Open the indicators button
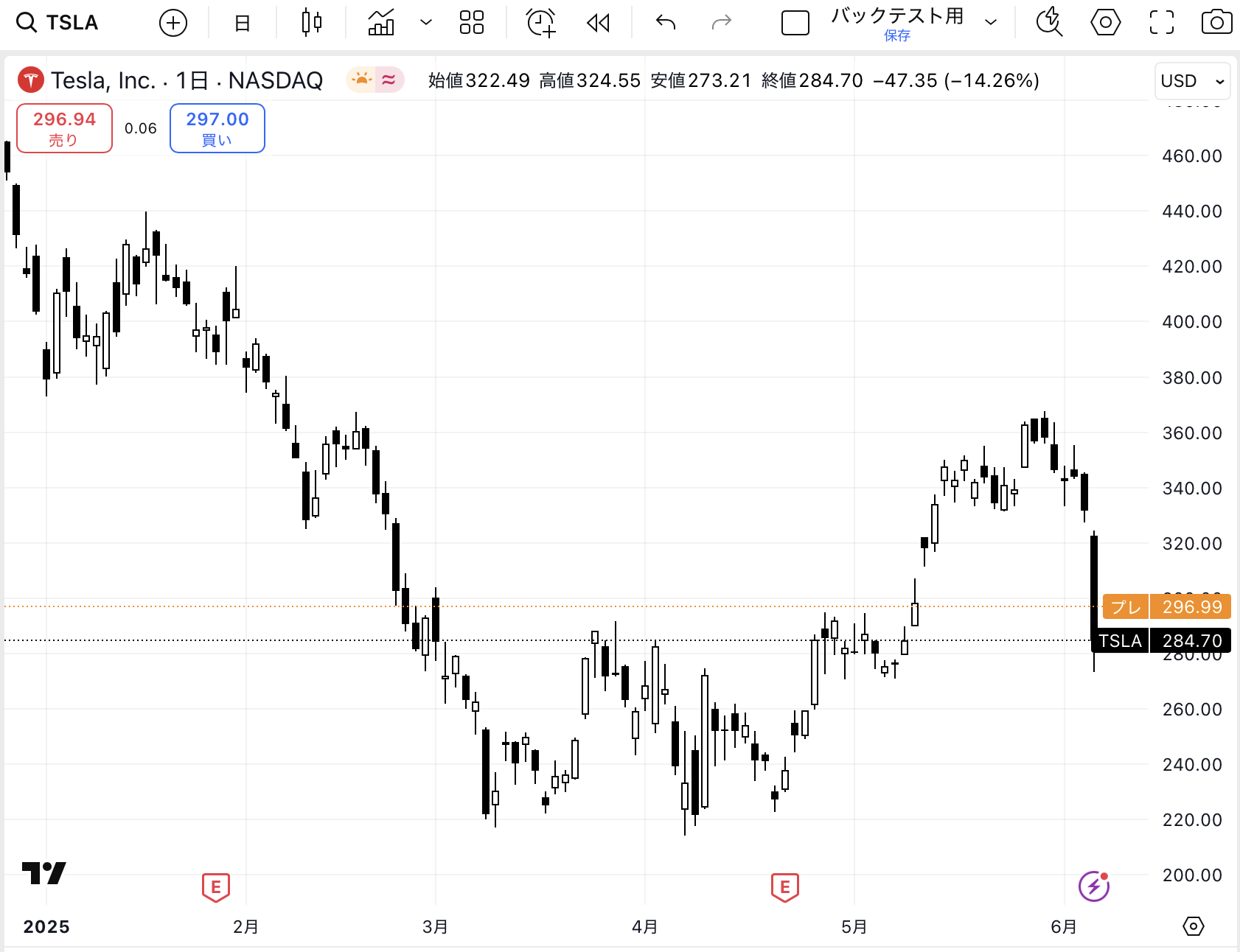Image resolution: width=1240 pixels, height=952 pixels. coord(381,23)
